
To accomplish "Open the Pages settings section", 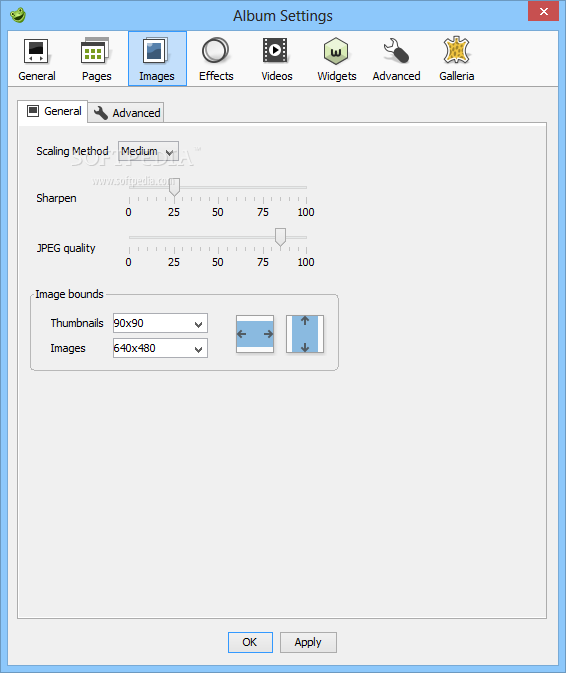I will pyautogui.click(x=97, y=59).
